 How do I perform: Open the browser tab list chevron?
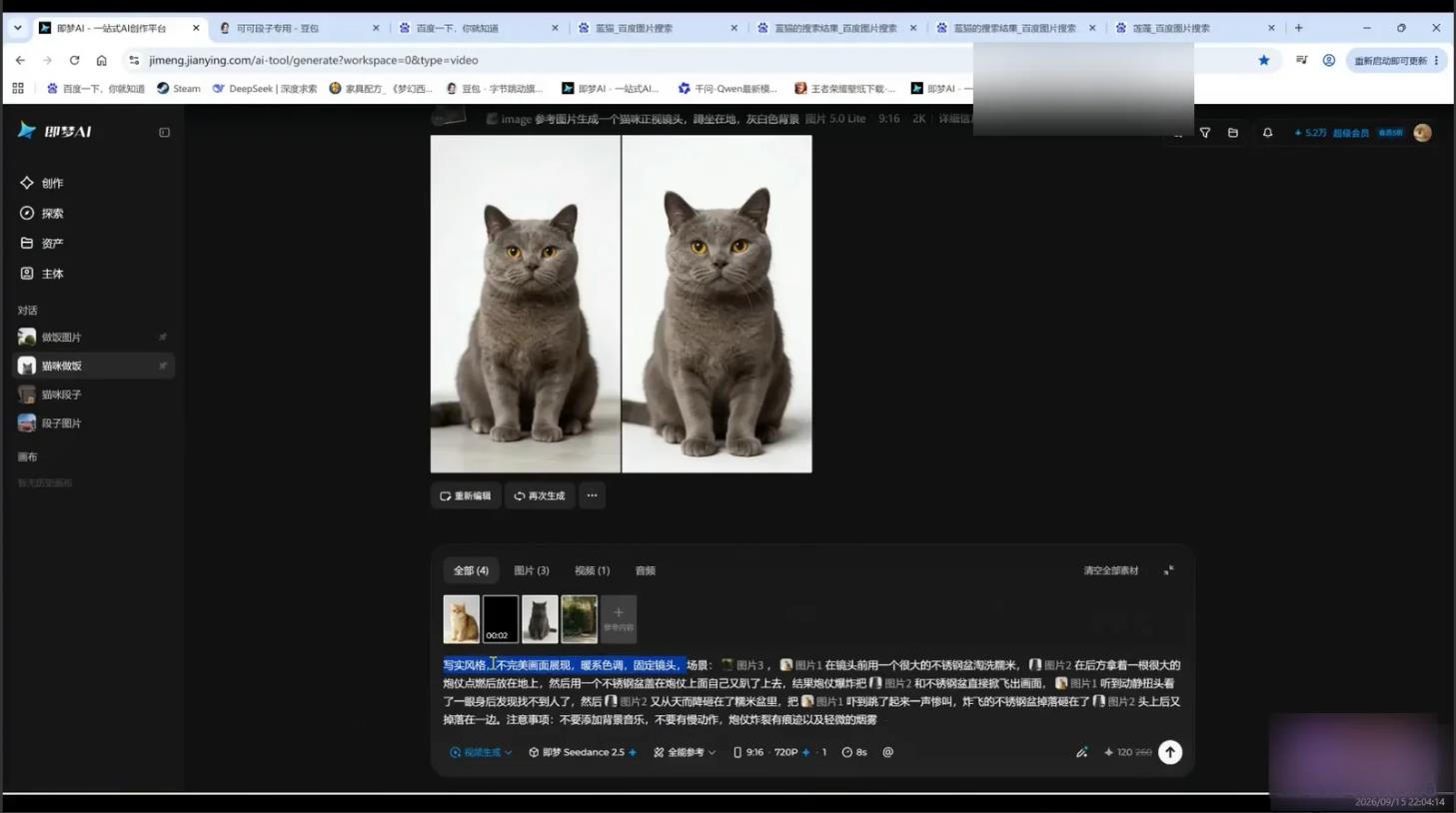(x=17, y=28)
